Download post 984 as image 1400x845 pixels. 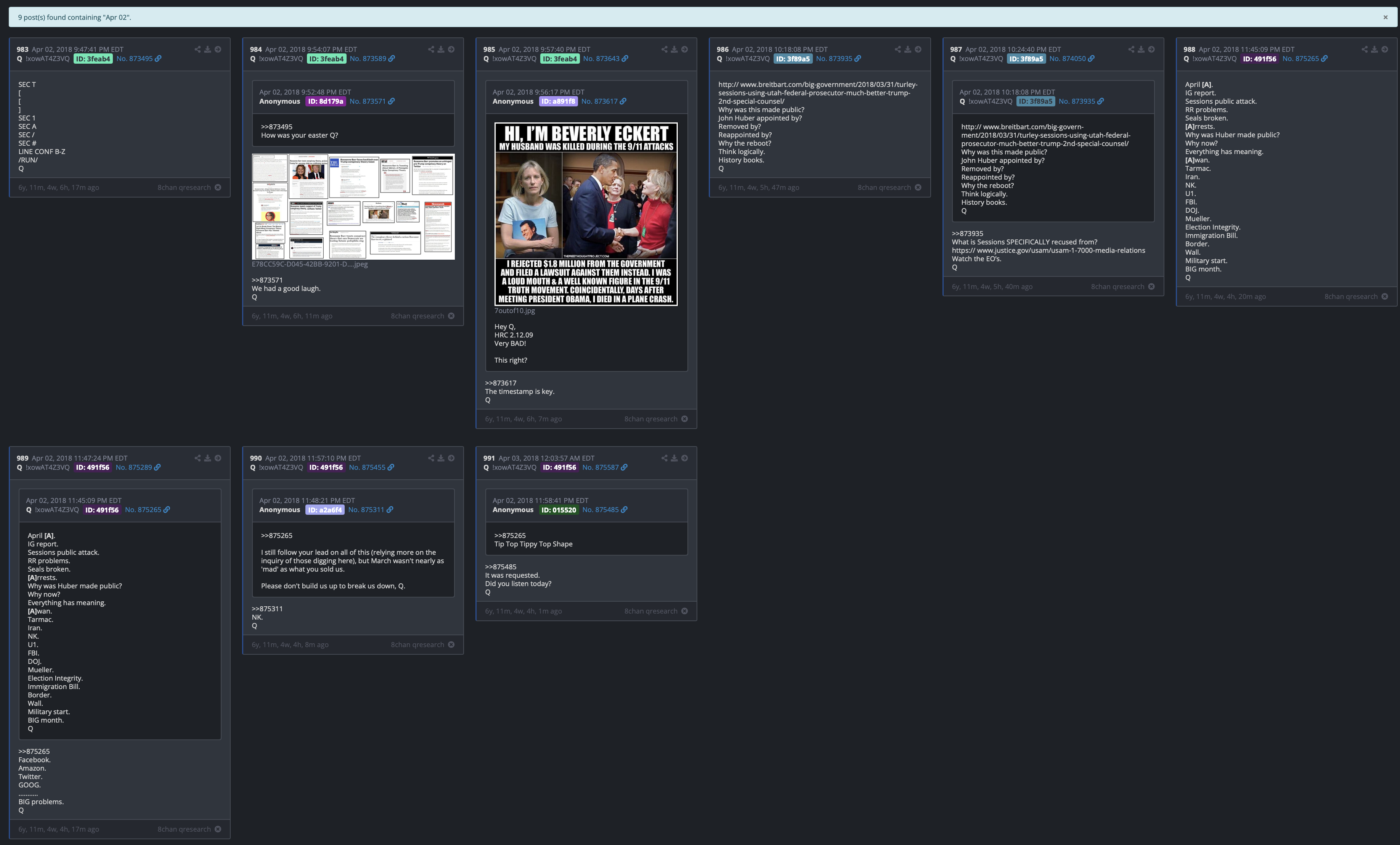(x=441, y=50)
